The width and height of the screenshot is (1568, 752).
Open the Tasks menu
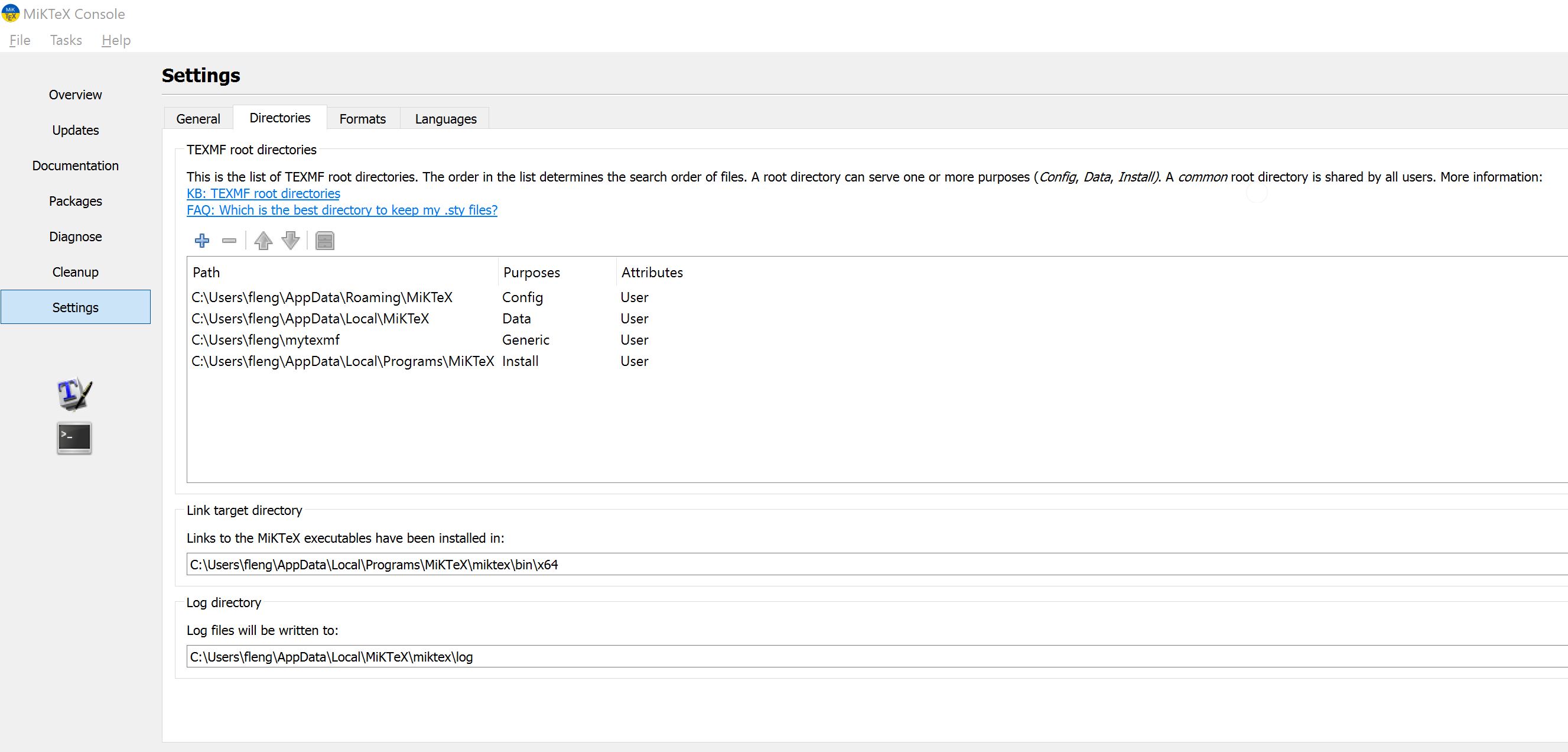click(66, 40)
